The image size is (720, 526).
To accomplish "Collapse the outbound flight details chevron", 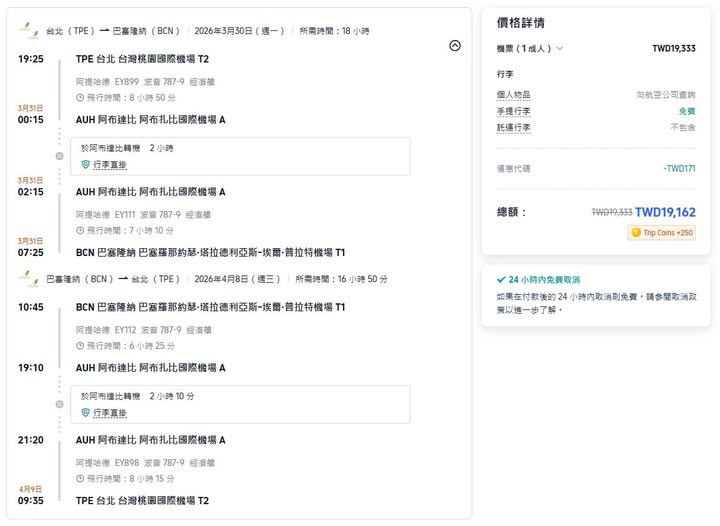I will 455,45.
